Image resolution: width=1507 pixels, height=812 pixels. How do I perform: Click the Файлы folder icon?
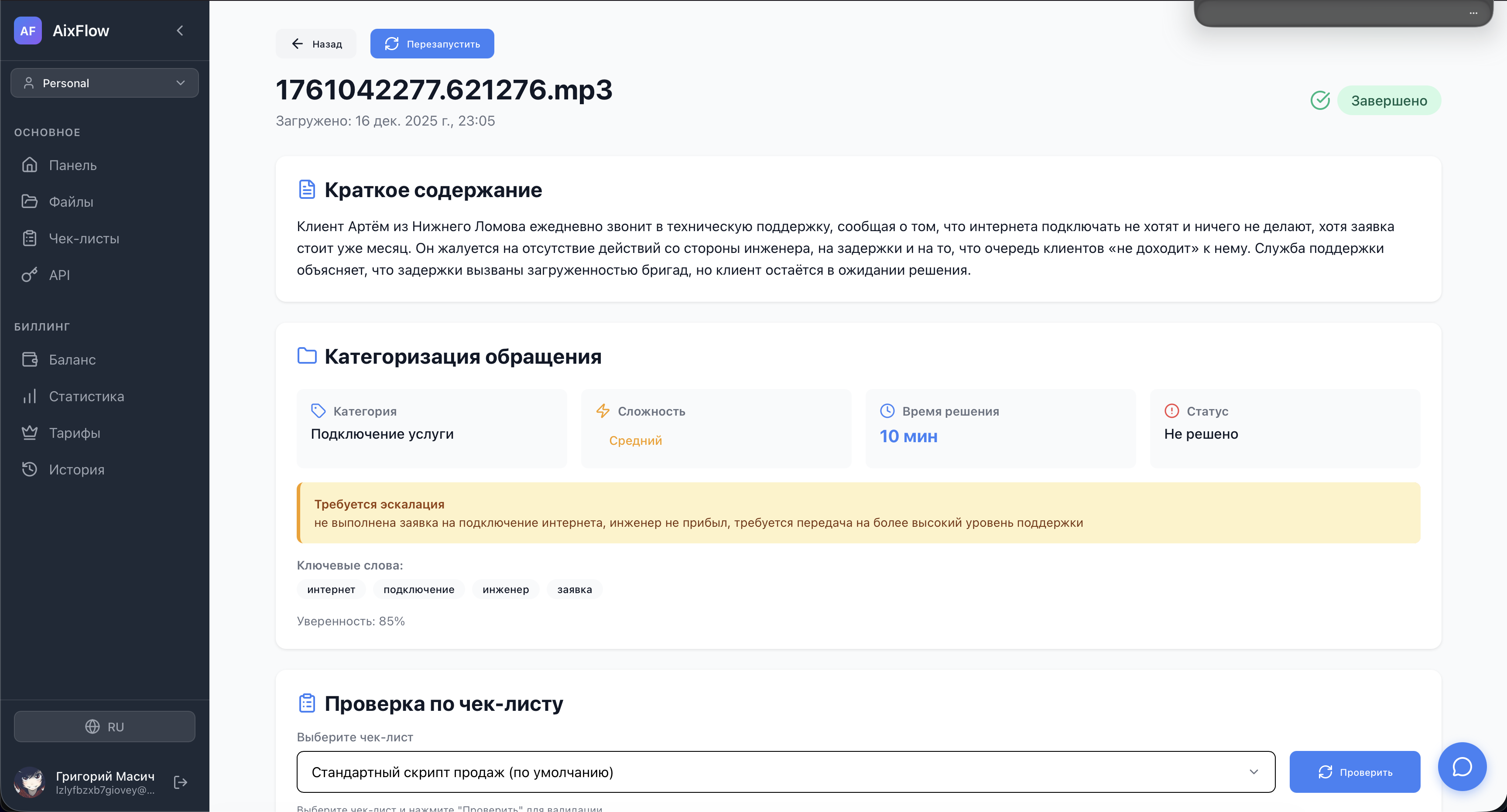click(29, 201)
